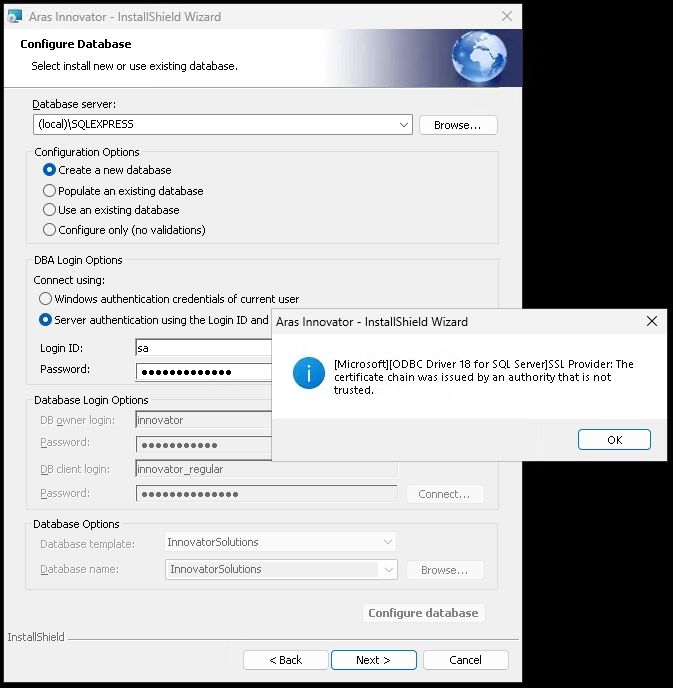Click the error dialog's title text
This screenshot has width=673, height=688.
(372, 322)
